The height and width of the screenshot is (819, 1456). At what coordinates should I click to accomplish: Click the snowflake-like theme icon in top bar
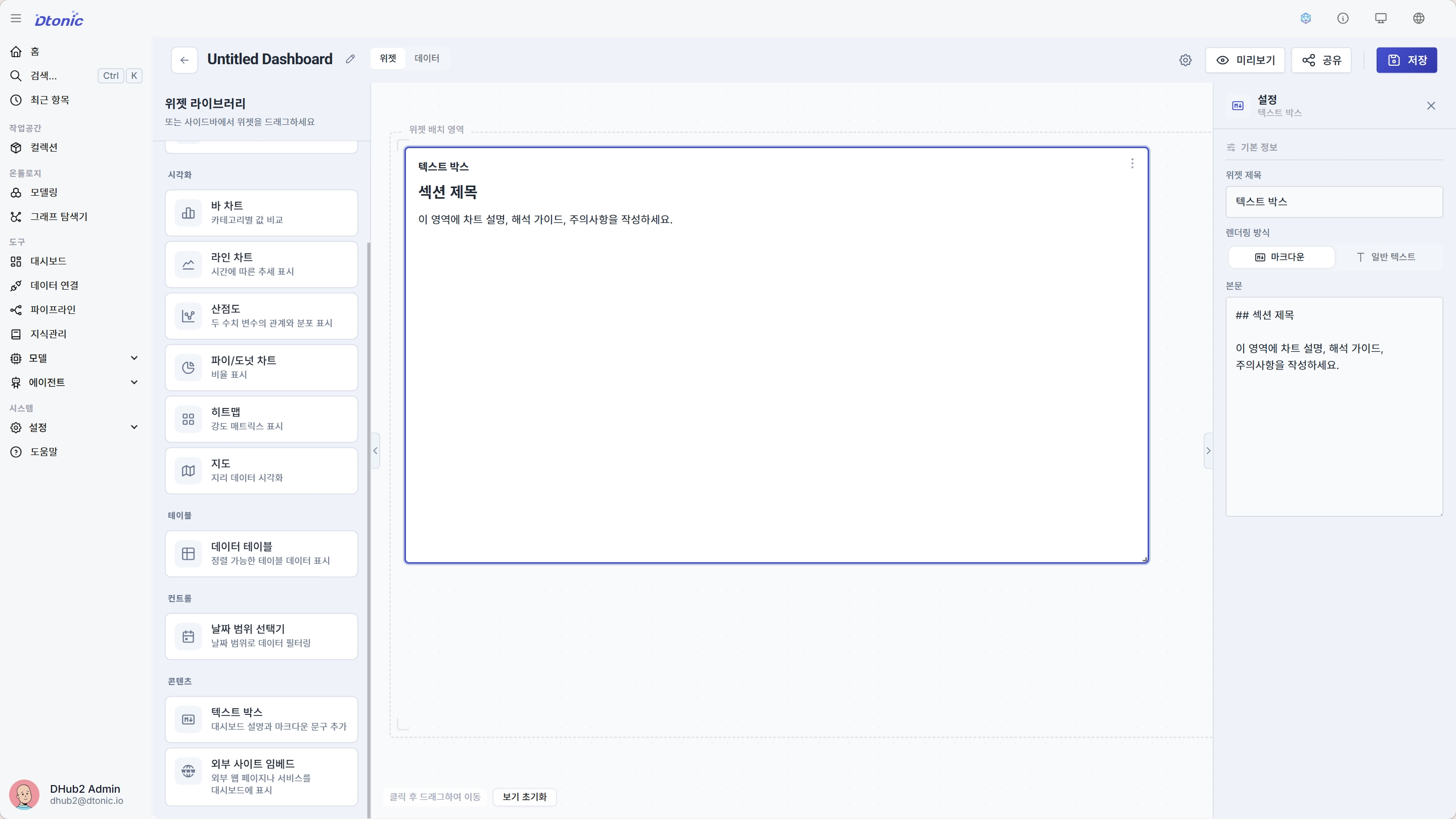(x=1306, y=19)
